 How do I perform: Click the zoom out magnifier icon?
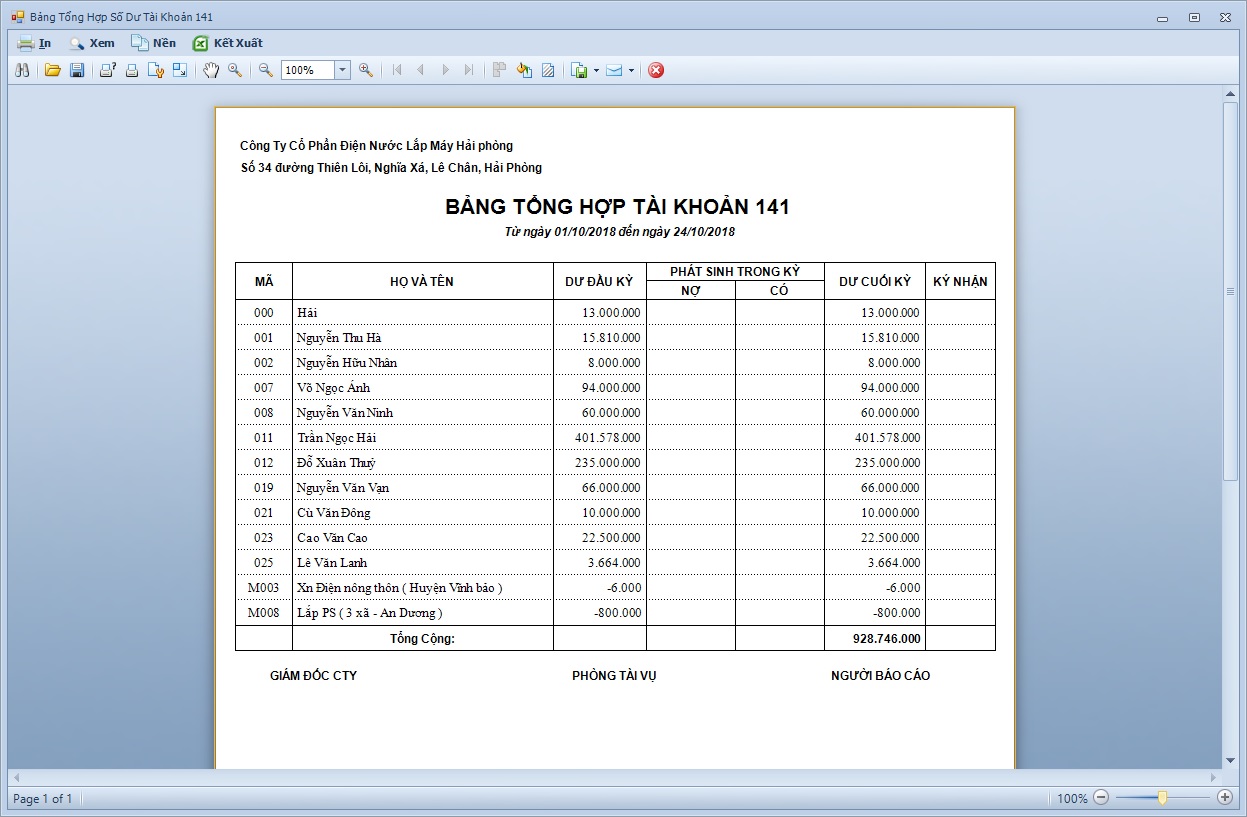click(x=266, y=70)
